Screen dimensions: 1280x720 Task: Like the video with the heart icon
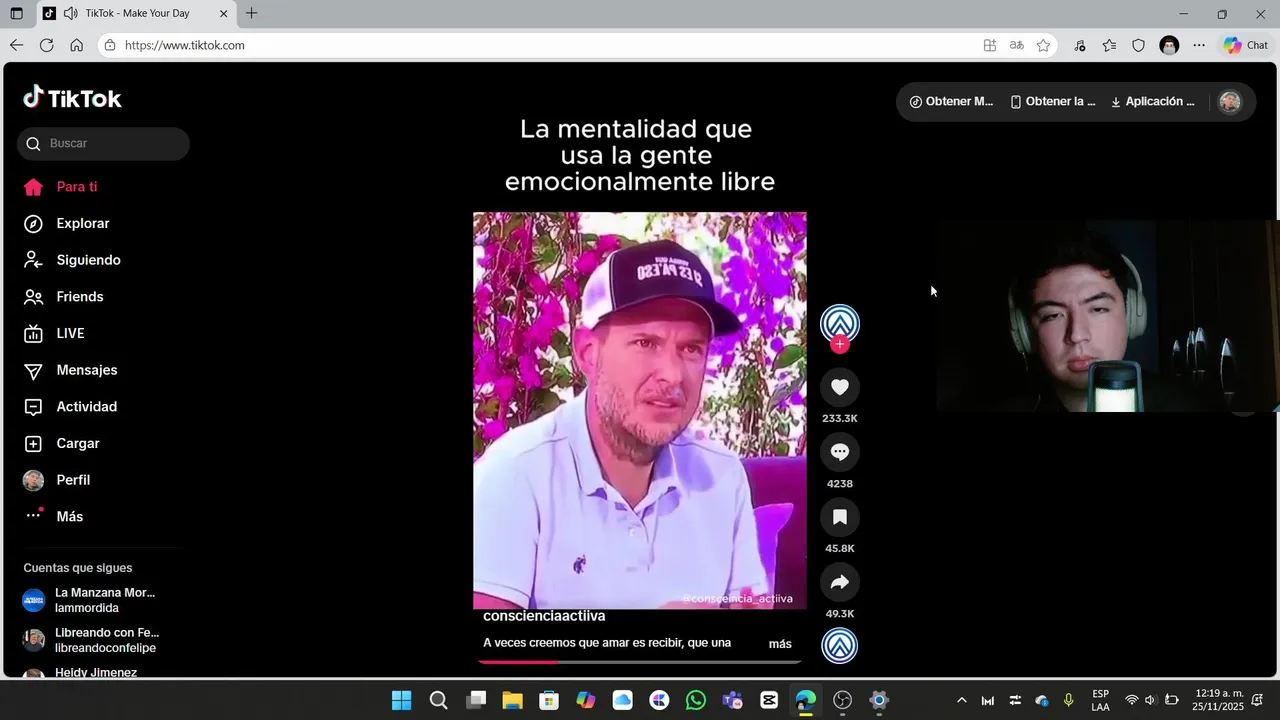tap(840, 387)
